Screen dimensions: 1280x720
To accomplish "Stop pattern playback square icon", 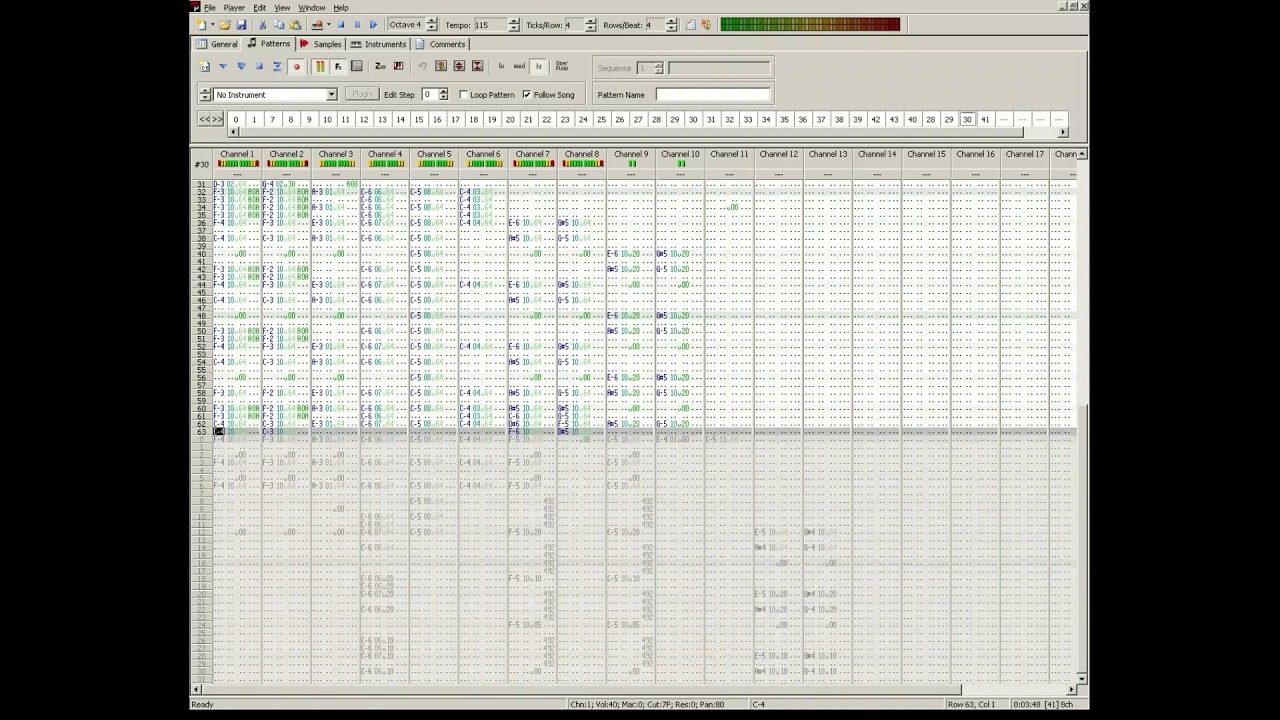I will click(x=259, y=67).
